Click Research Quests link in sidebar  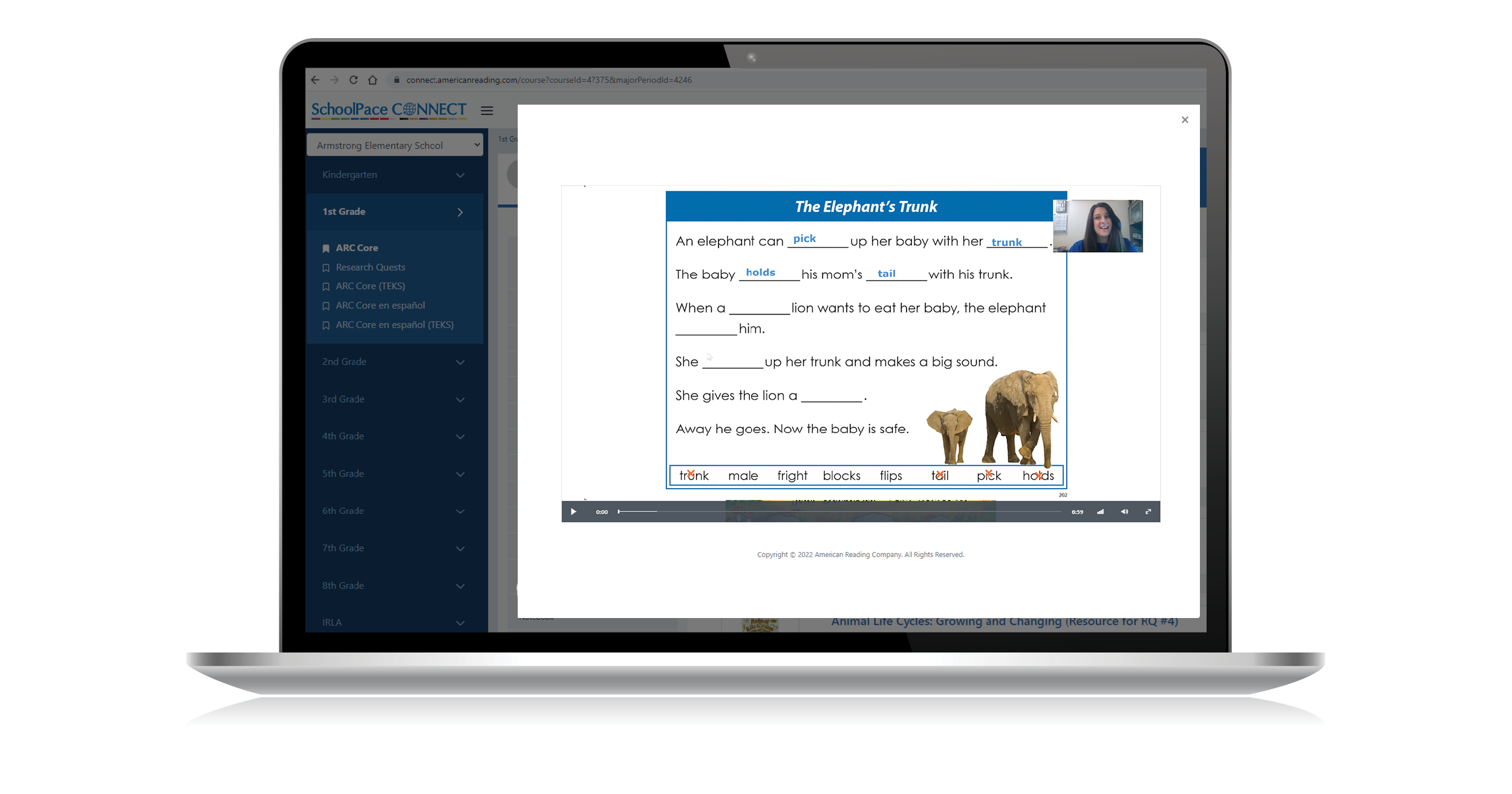pos(371,267)
